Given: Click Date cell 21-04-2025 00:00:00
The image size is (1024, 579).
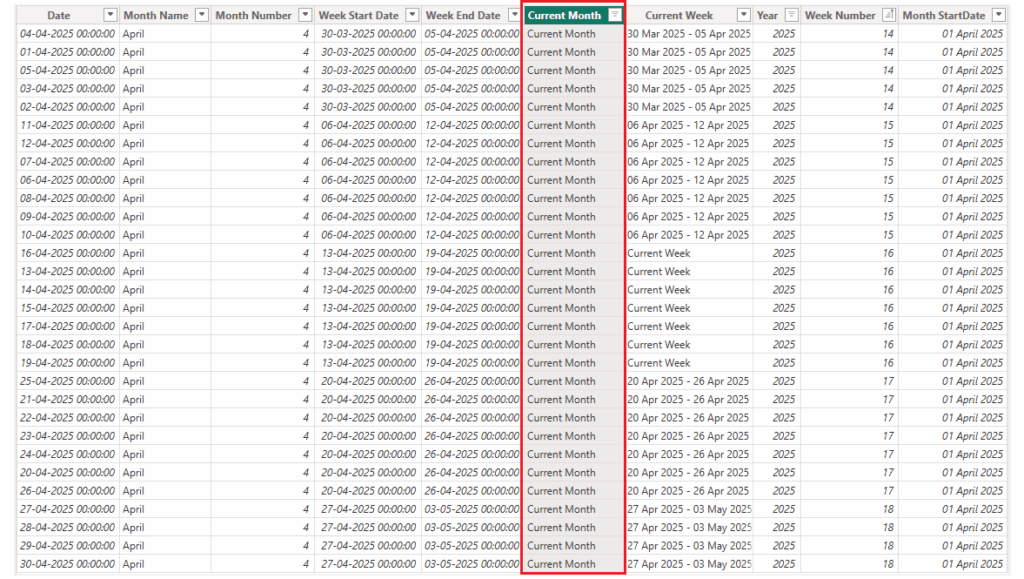Looking at the screenshot, I should point(67,399).
